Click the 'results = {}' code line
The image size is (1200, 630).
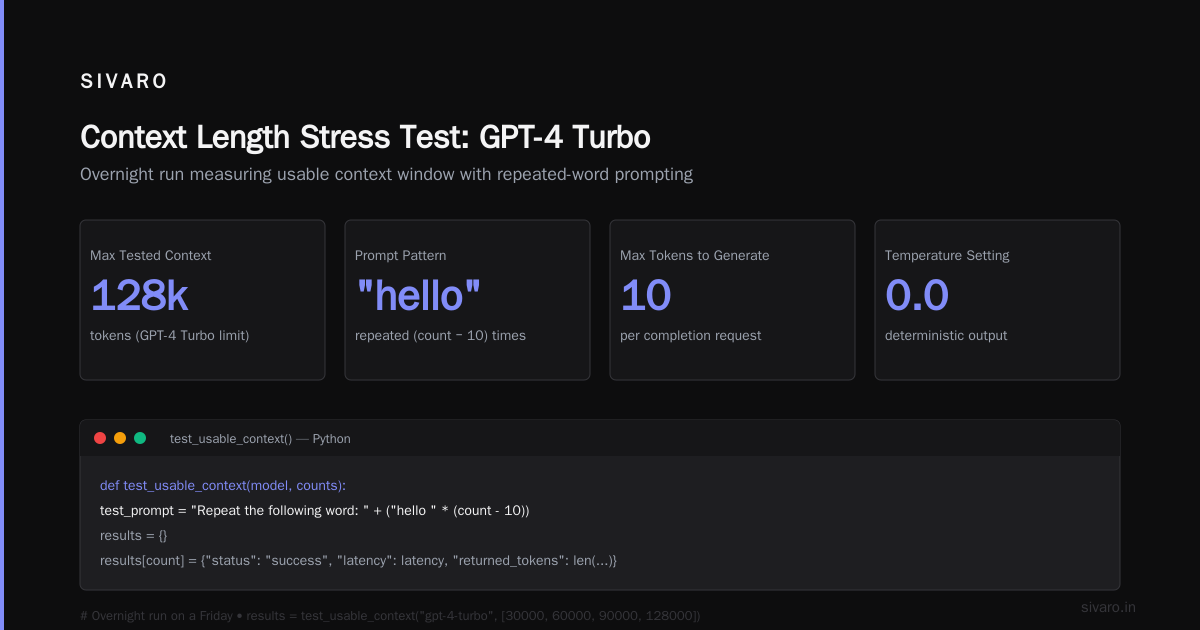pos(133,535)
